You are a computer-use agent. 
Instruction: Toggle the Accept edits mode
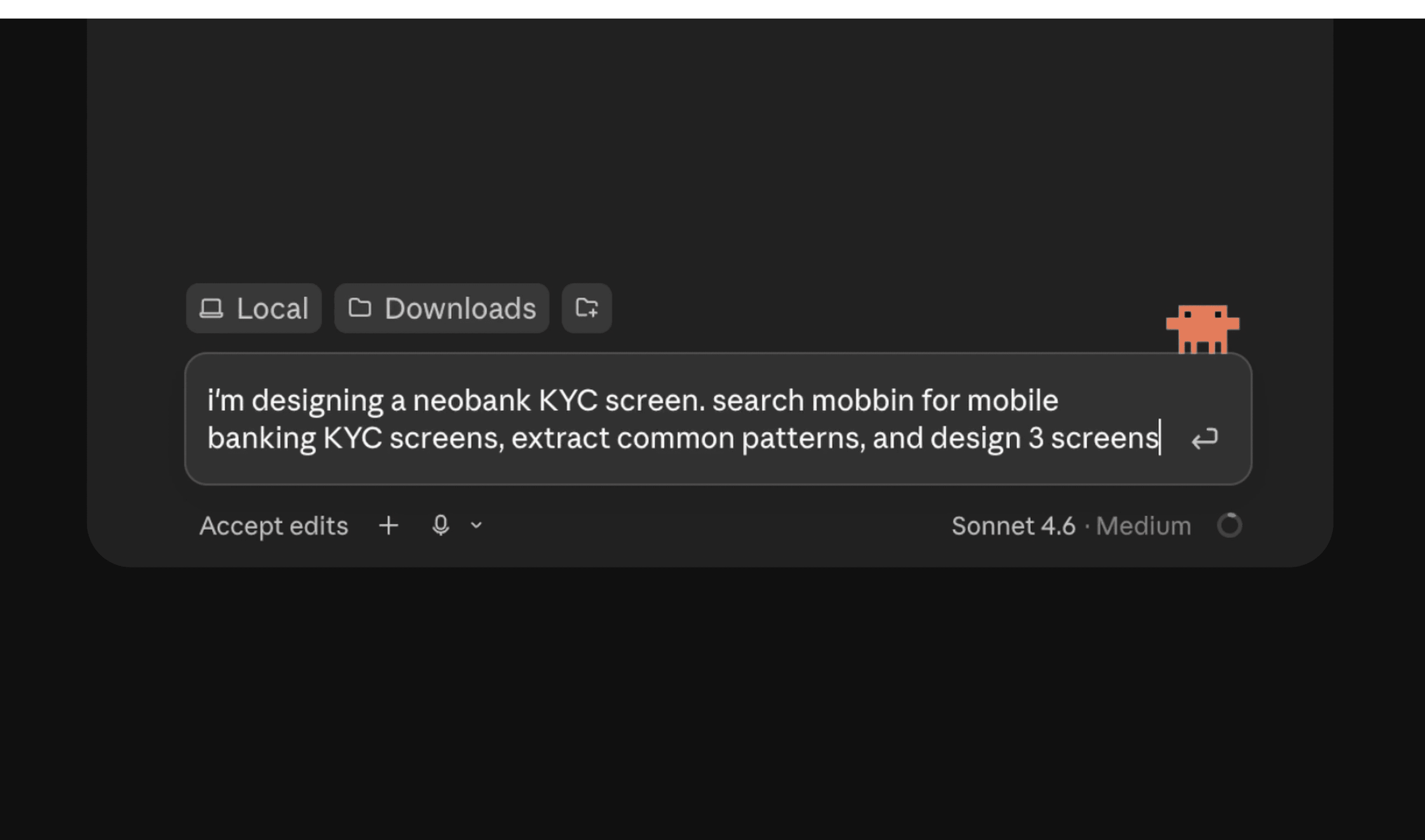click(273, 526)
